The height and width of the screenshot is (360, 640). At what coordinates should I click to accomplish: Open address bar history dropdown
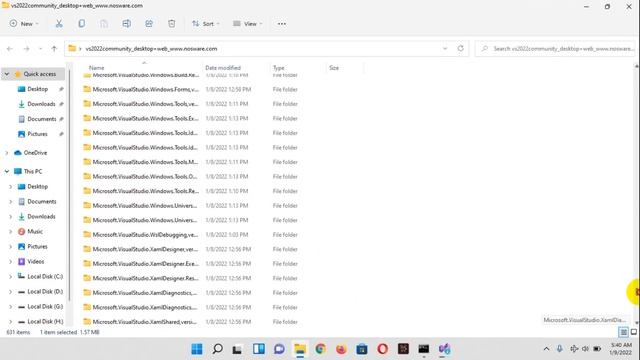[445, 49]
